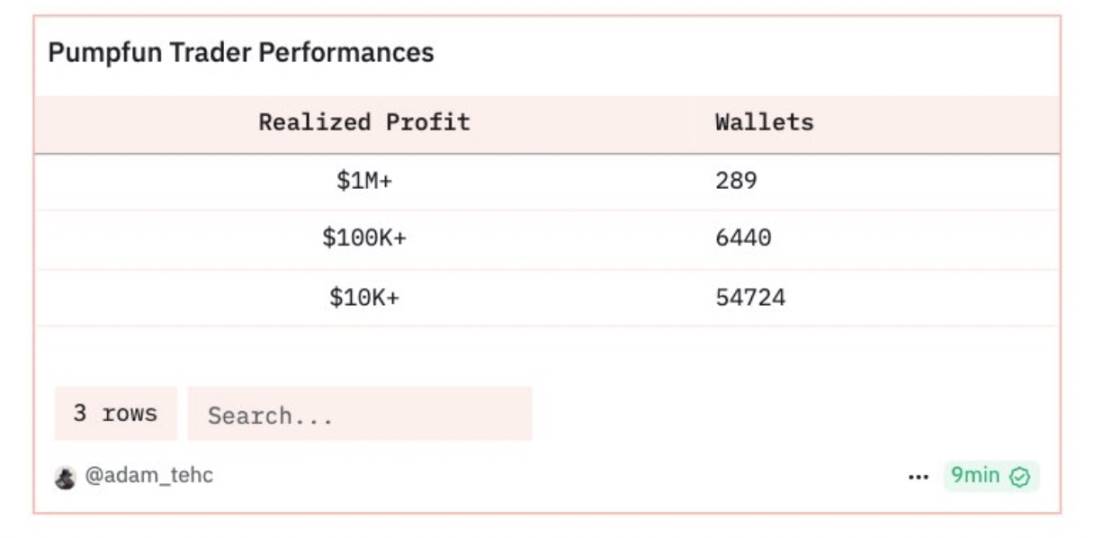
Task: Open the @adam_tehc profile link
Action: point(149,476)
